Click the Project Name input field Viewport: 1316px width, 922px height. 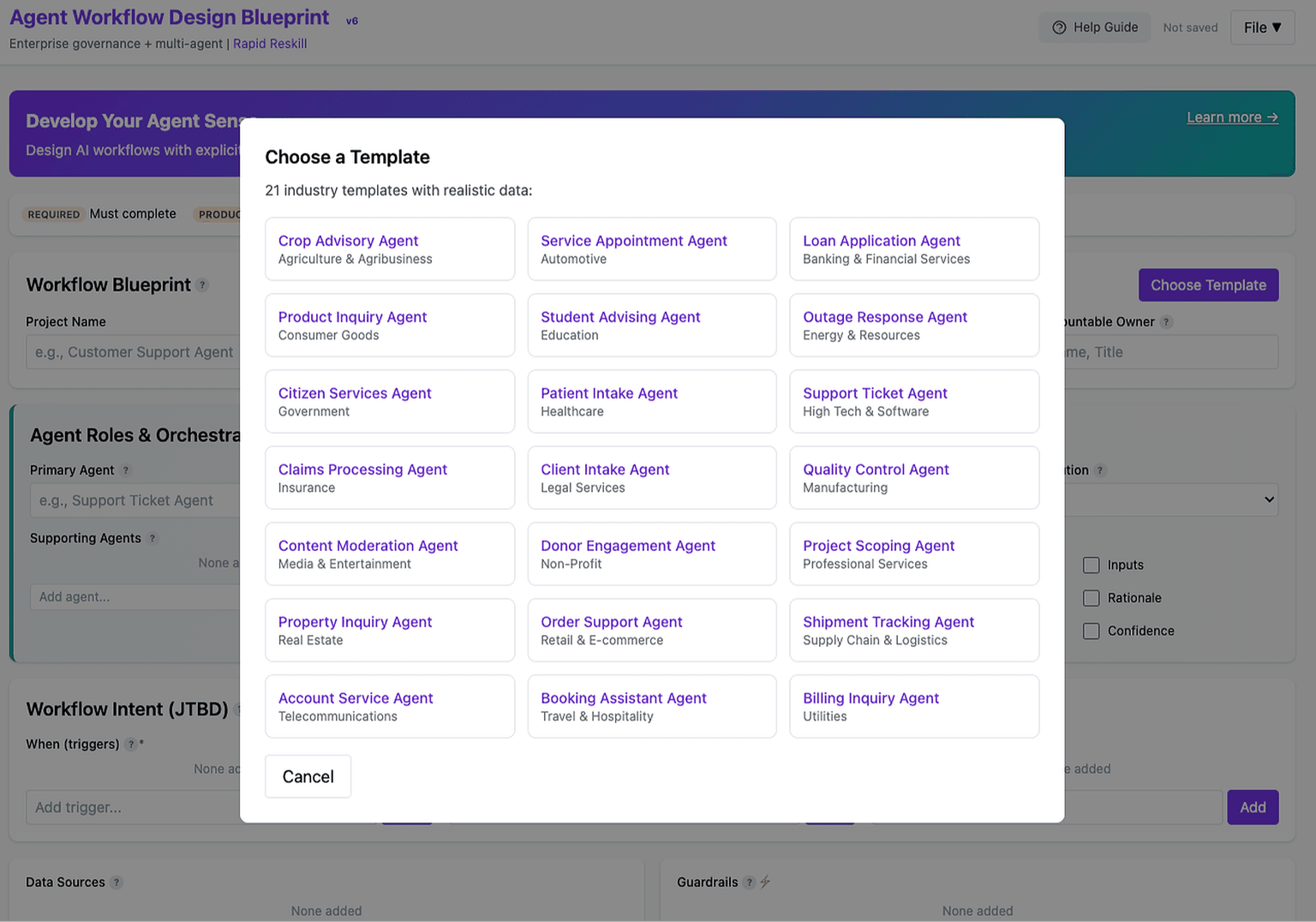tap(135, 351)
